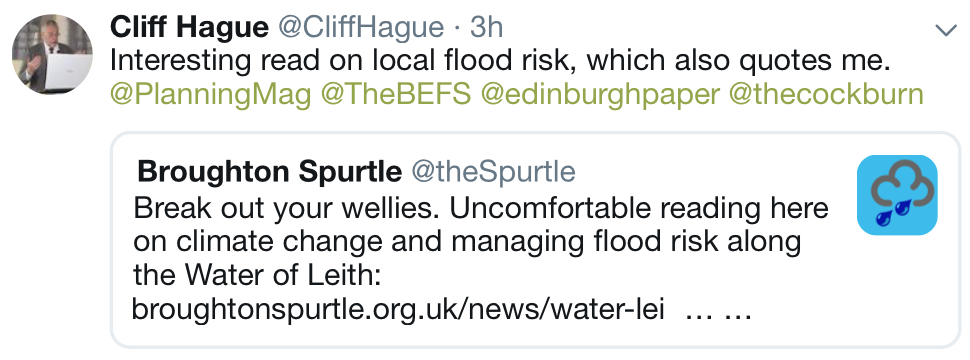Click the Cliff Hague display name

[189, 27]
